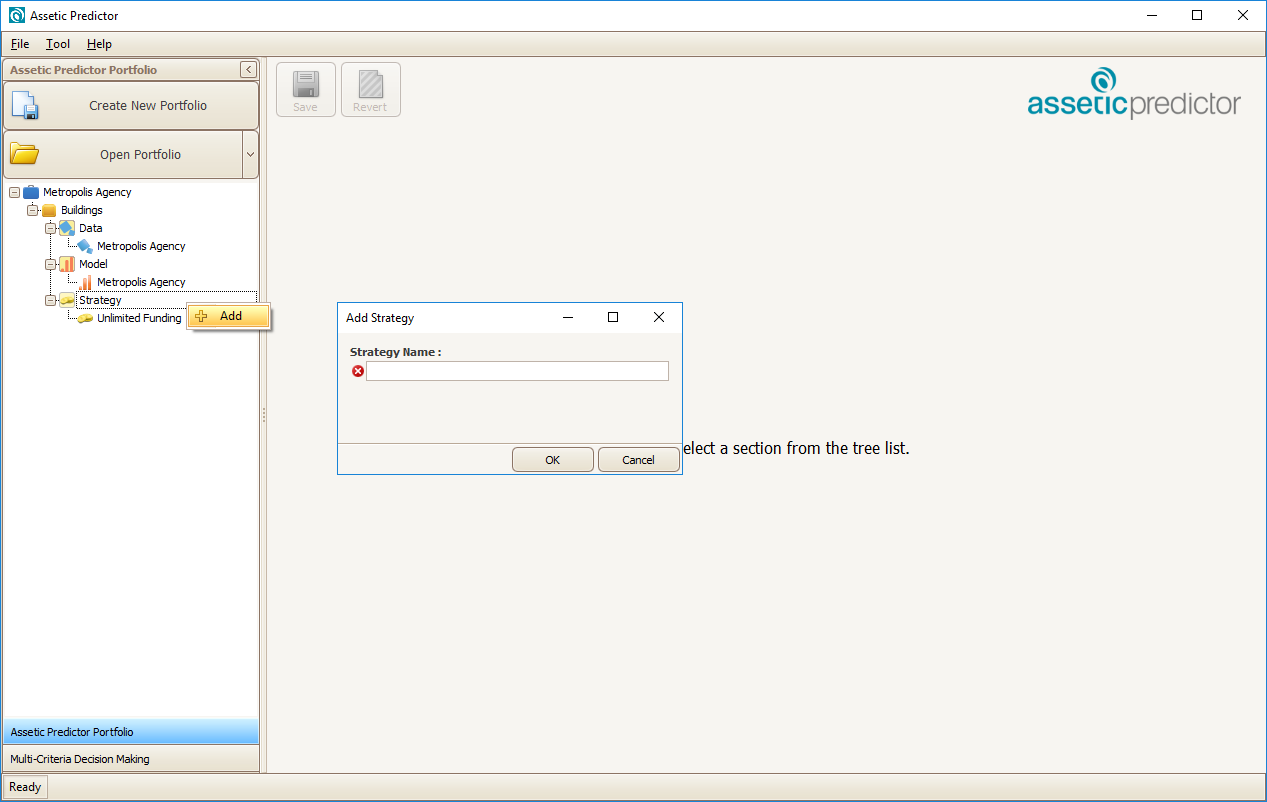Select the Model tree item label
This screenshot has width=1267, height=802.
pyautogui.click(x=94, y=264)
